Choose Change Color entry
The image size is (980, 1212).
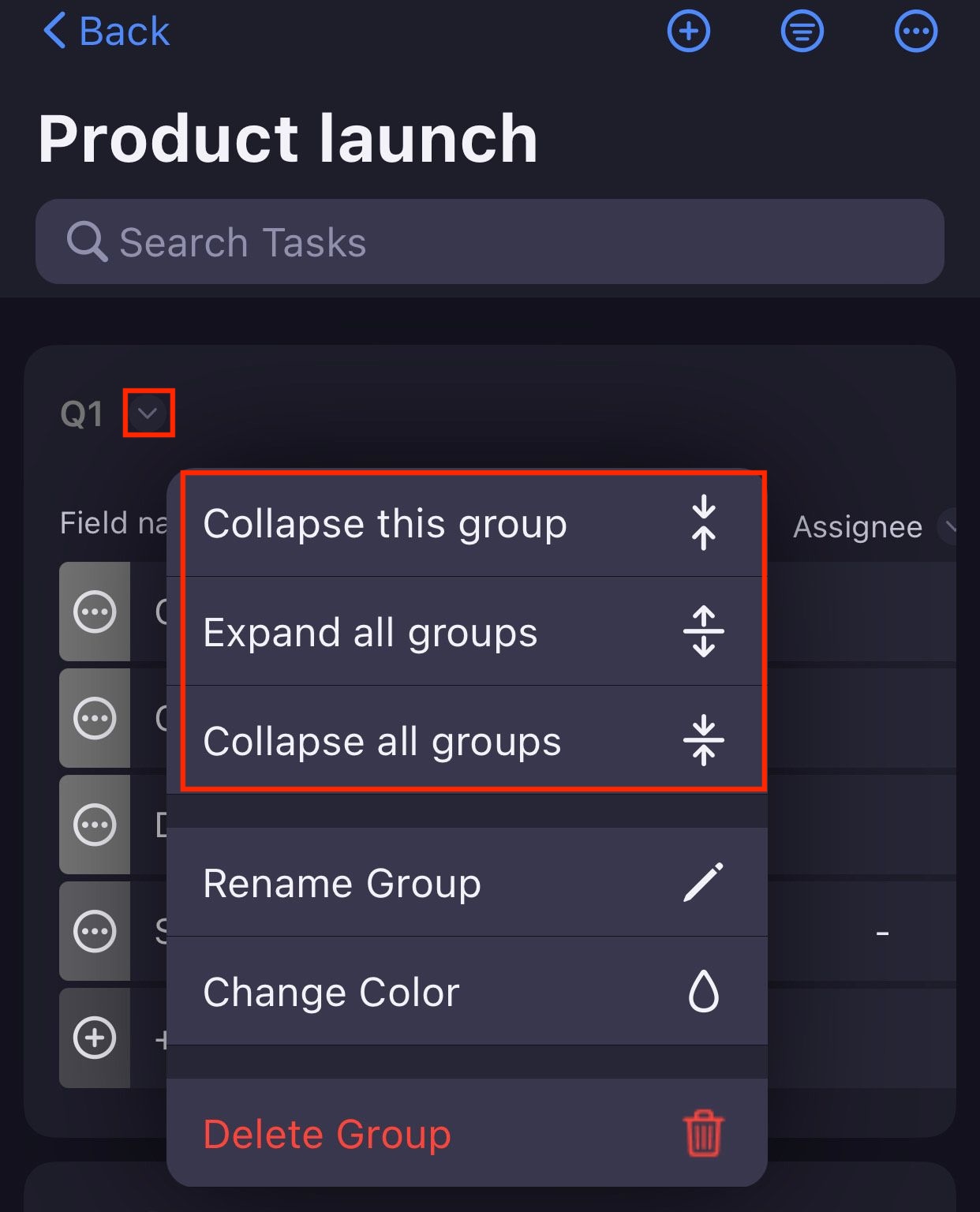331,992
